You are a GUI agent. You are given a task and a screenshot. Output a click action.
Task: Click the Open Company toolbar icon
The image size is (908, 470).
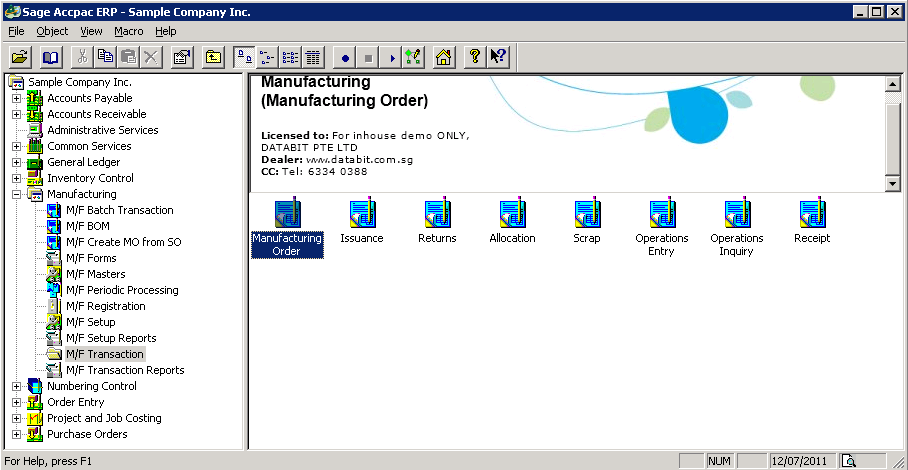(x=20, y=57)
